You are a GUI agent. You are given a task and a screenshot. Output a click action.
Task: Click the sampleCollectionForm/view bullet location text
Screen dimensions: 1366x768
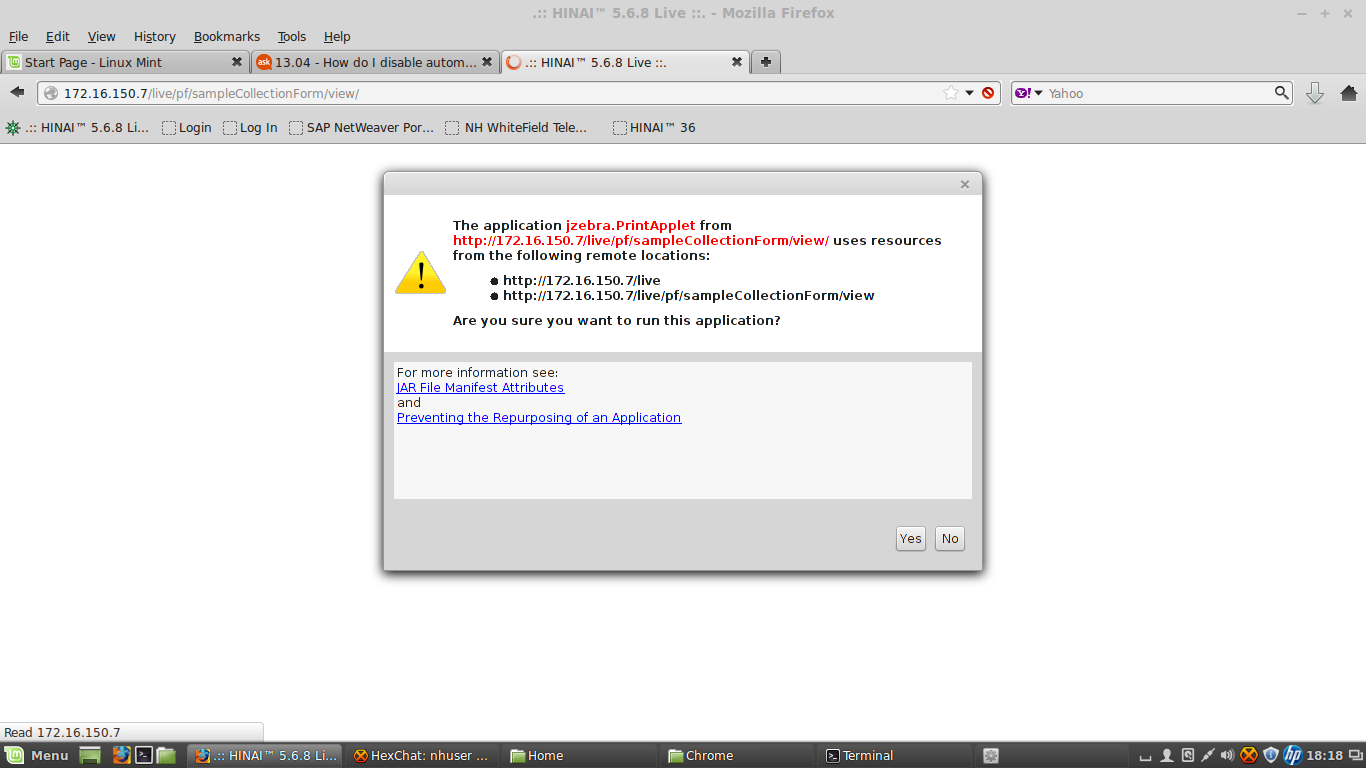point(689,295)
